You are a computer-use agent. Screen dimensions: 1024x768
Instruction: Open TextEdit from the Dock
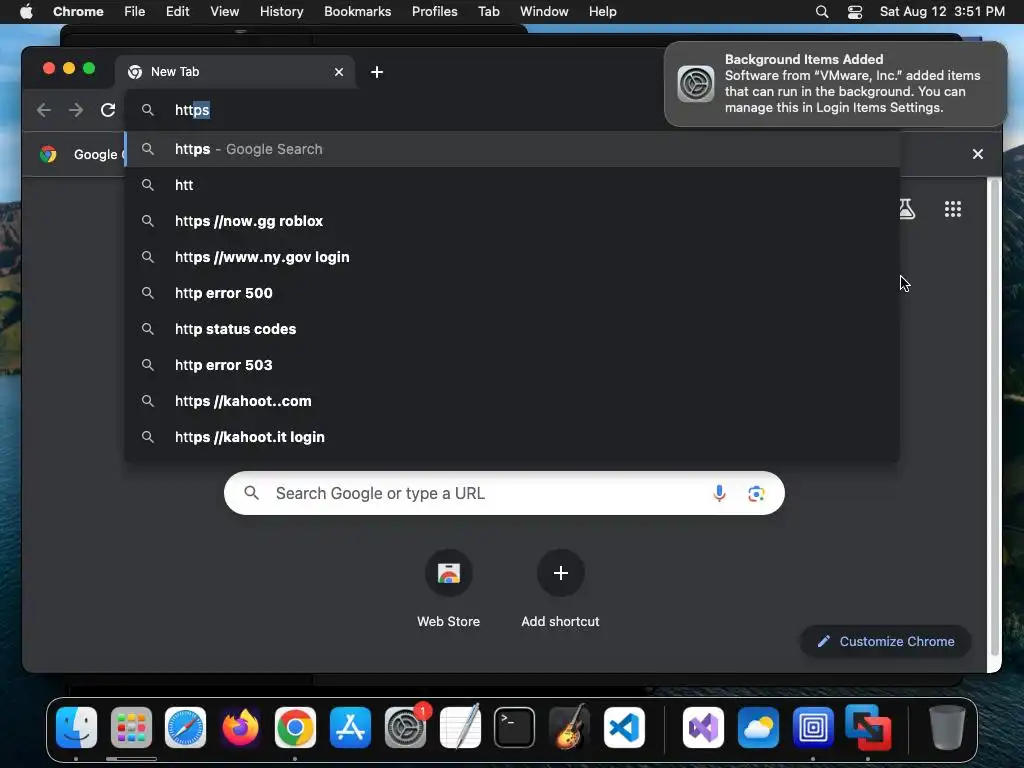460,728
